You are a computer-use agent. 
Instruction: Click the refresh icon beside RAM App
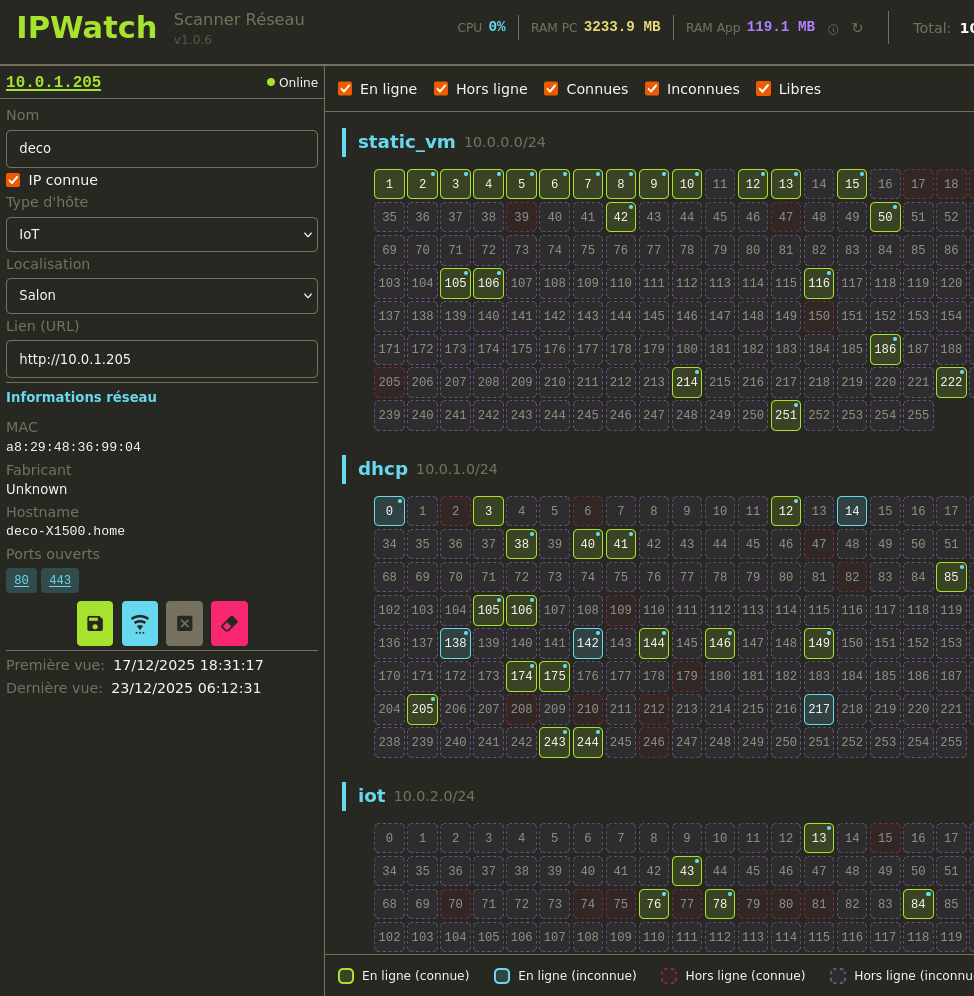point(857,28)
